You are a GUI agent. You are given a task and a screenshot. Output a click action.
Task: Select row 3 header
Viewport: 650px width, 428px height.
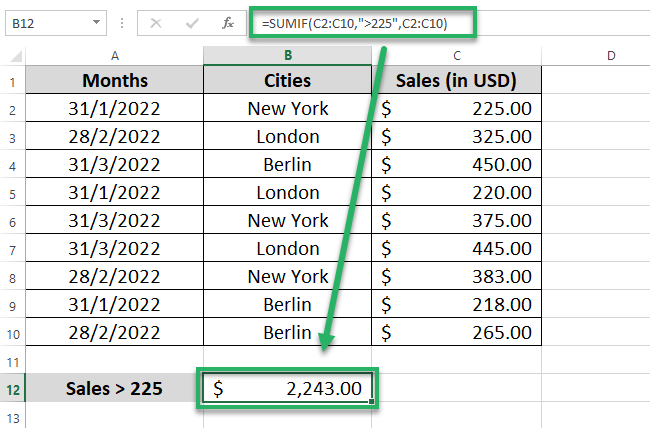[x=12, y=138]
